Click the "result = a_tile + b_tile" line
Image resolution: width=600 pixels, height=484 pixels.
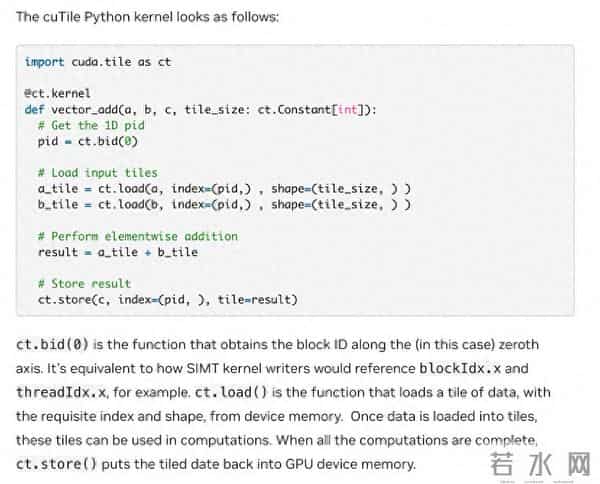point(117,252)
